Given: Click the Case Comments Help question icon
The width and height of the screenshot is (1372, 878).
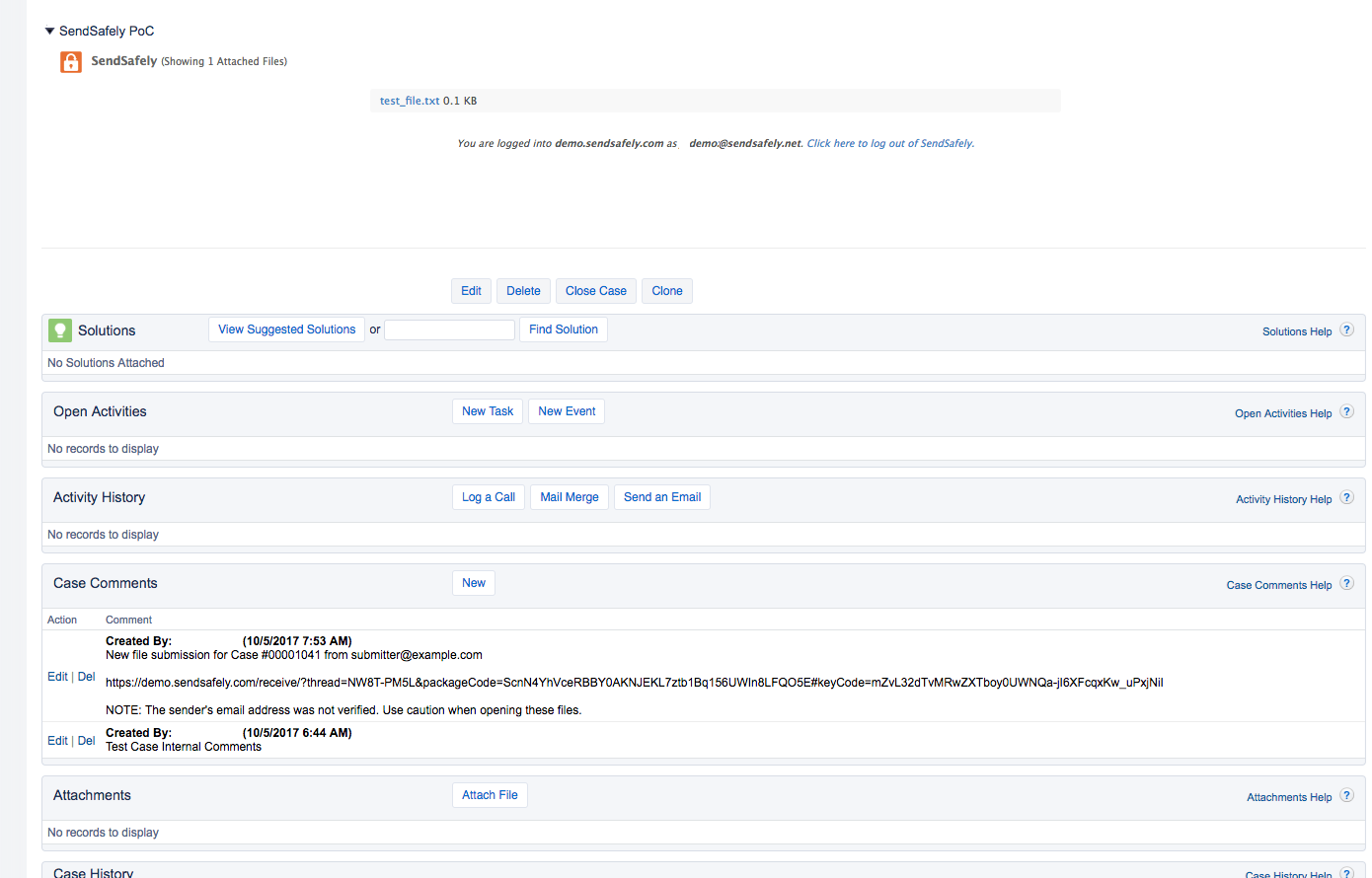Looking at the screenshot, I should [1346, 584].
